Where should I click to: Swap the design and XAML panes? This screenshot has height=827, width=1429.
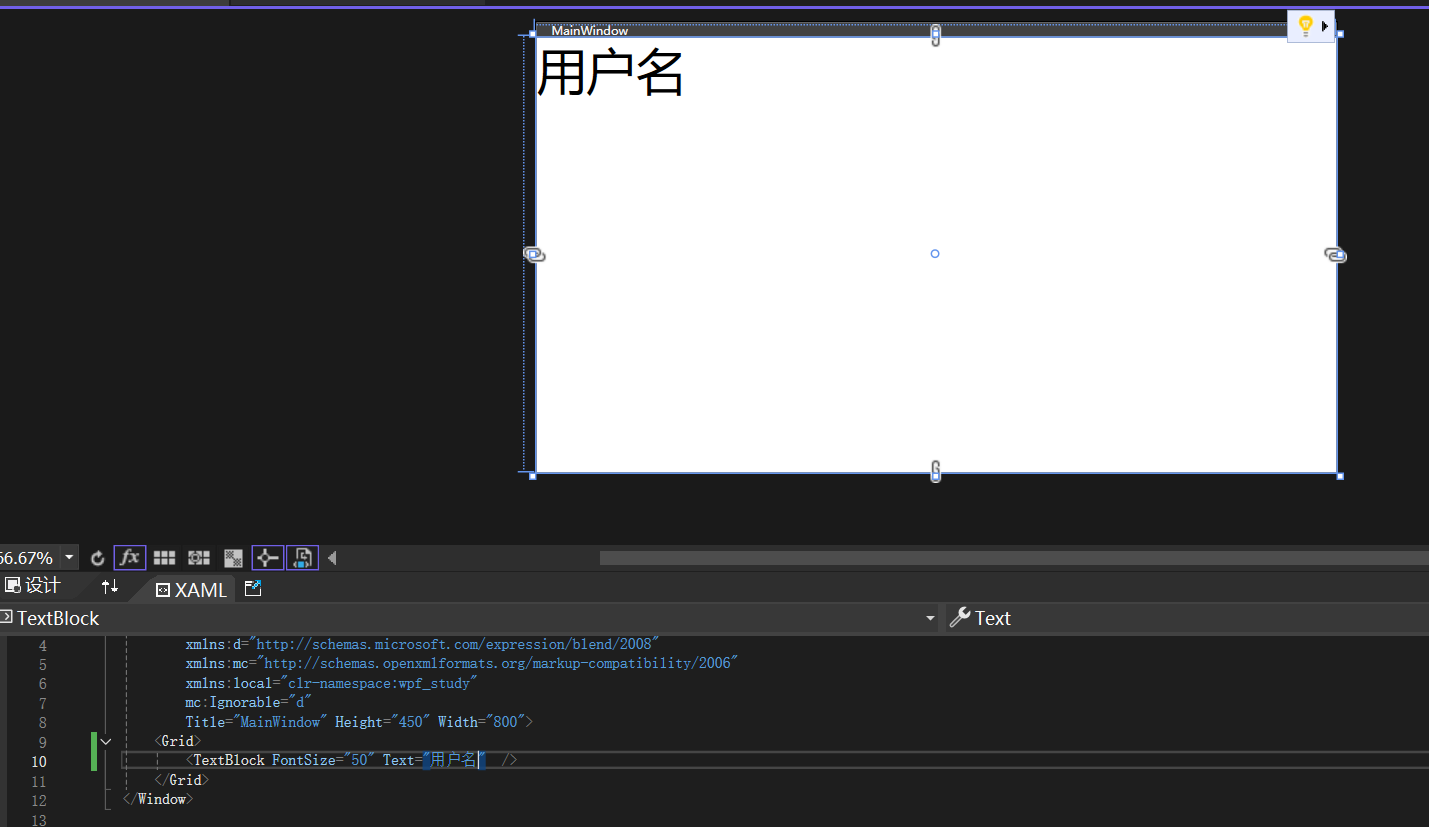point(110,586)
